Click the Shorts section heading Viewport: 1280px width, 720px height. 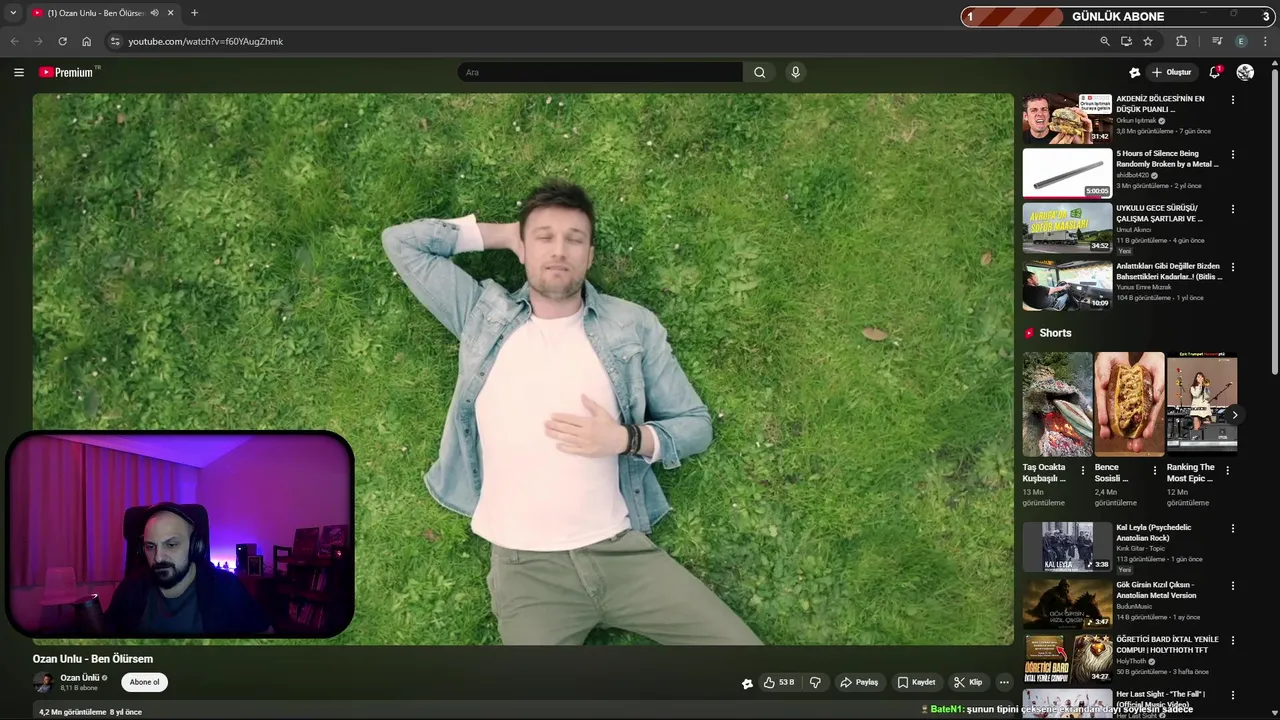point(1055,333)
